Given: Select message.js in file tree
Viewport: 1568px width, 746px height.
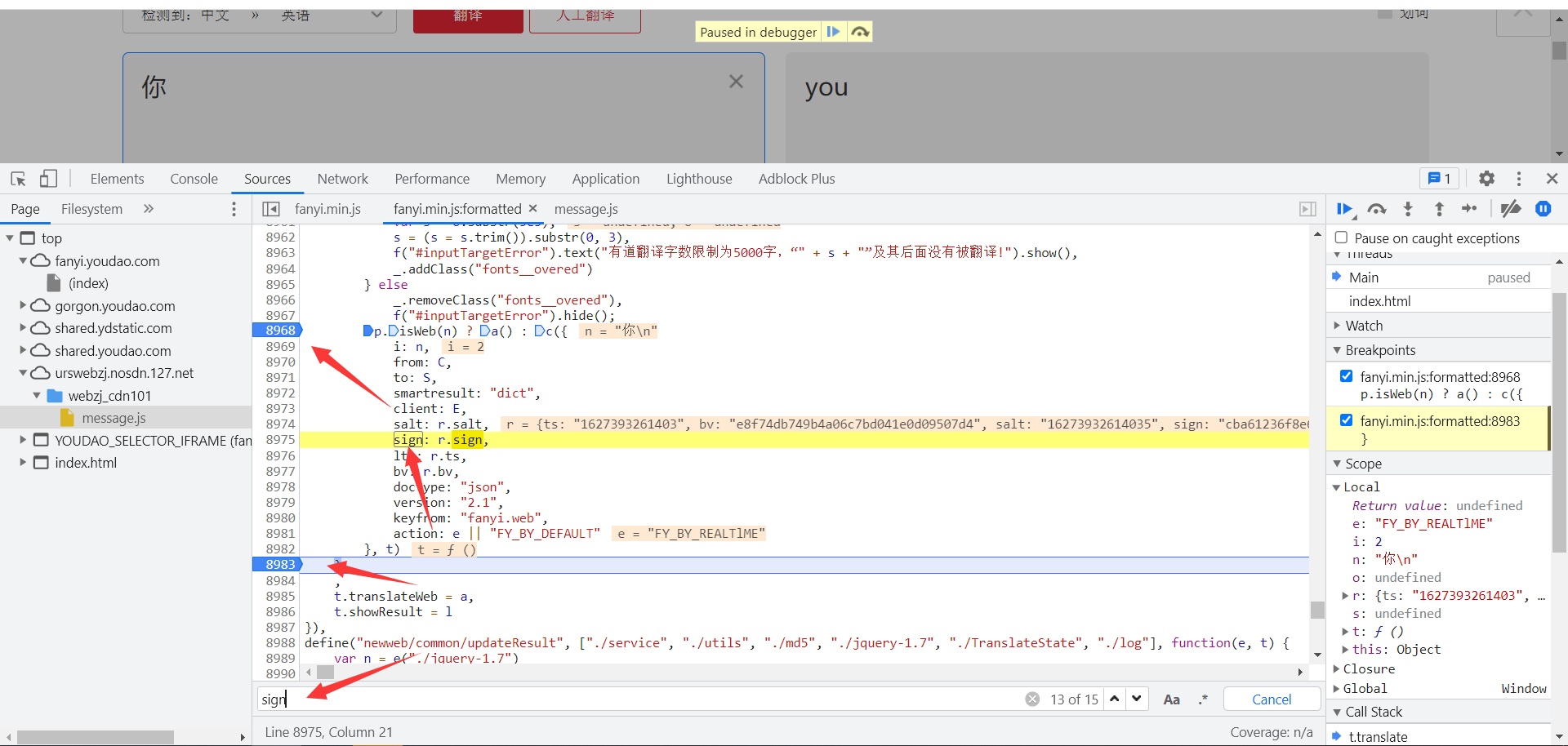Looking at the screenshot, I should (114, 418).
